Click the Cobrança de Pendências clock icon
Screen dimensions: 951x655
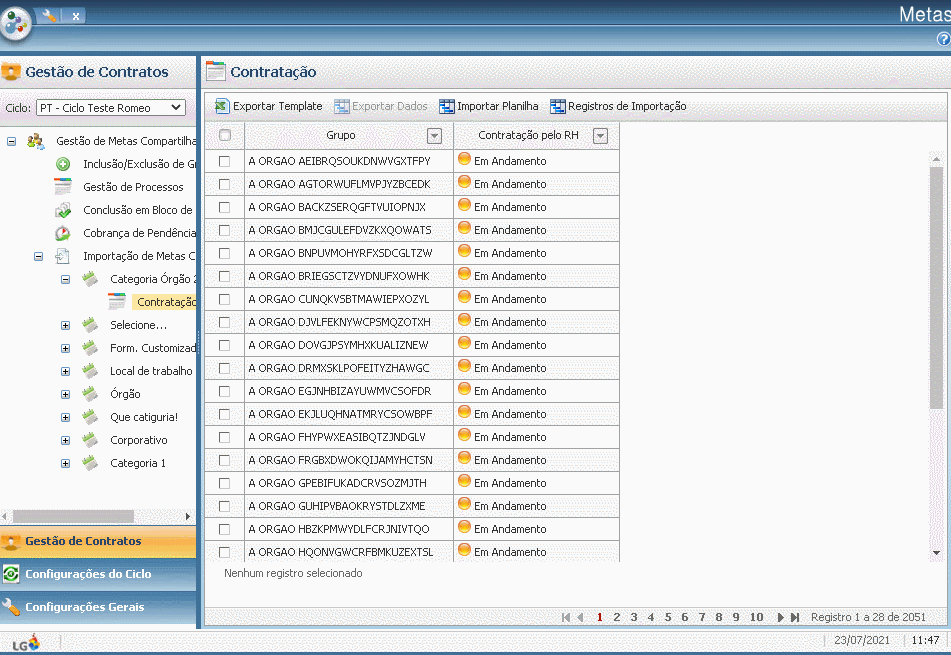(63, 233)
